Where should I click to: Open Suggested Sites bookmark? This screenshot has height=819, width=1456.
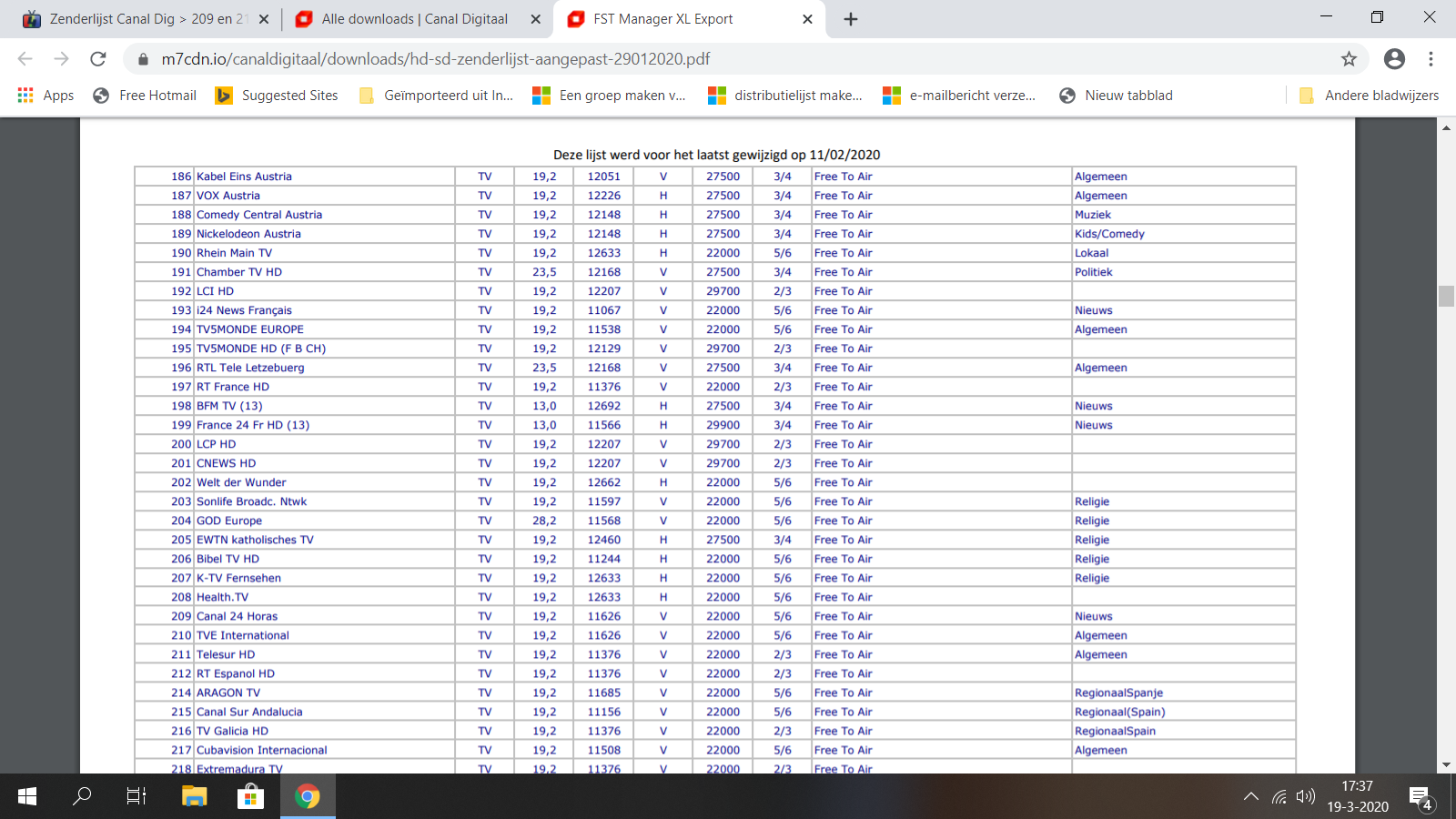point(277,96)
